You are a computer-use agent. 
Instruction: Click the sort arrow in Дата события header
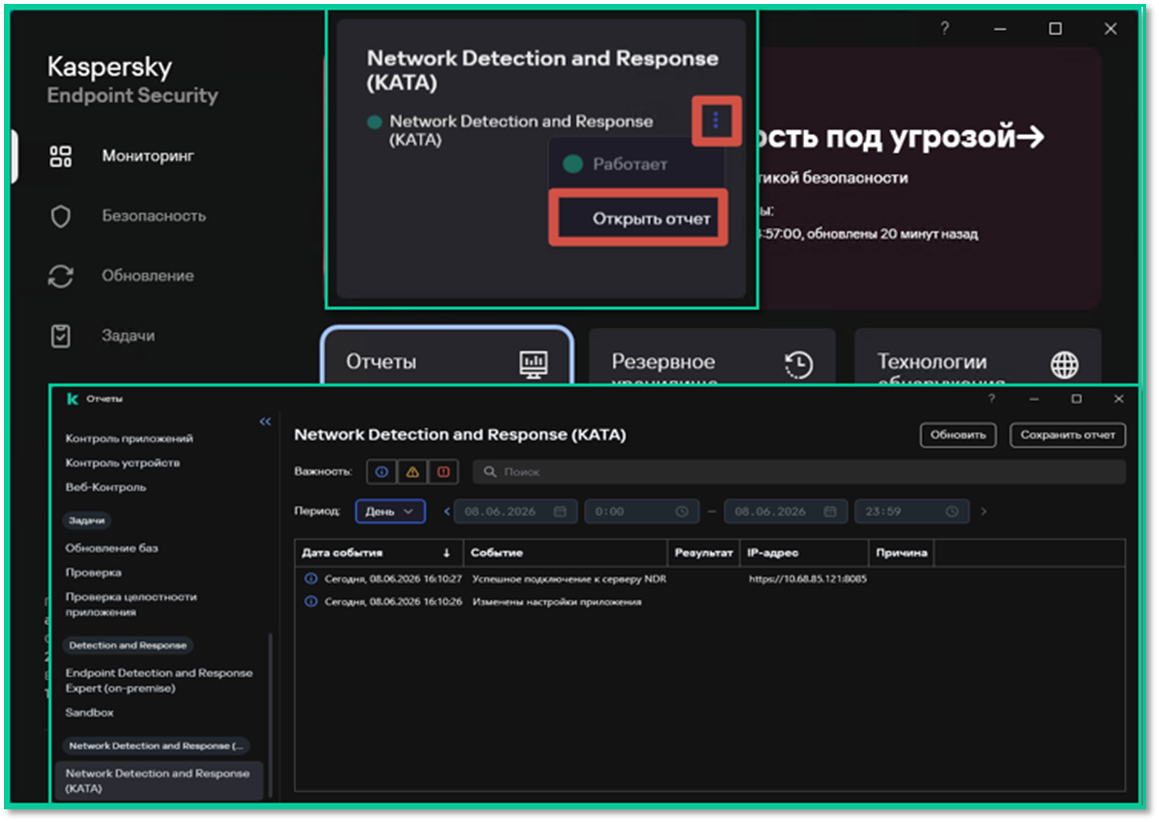click(446, 553)
